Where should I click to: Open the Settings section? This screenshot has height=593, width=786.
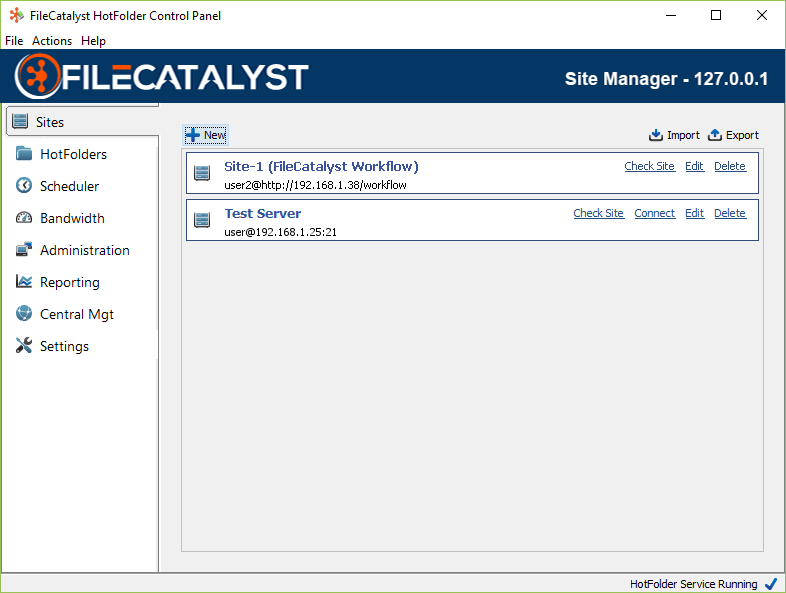[x=64, y=346]
